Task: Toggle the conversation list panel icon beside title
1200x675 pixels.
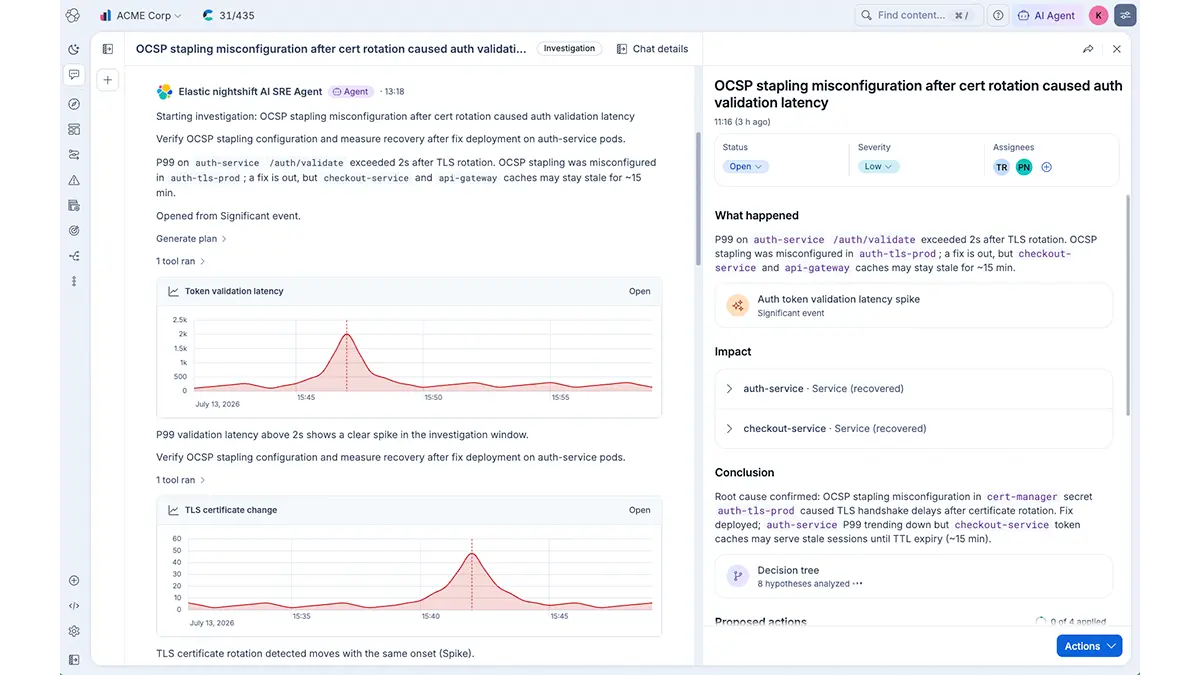Action: click(108, 49)
